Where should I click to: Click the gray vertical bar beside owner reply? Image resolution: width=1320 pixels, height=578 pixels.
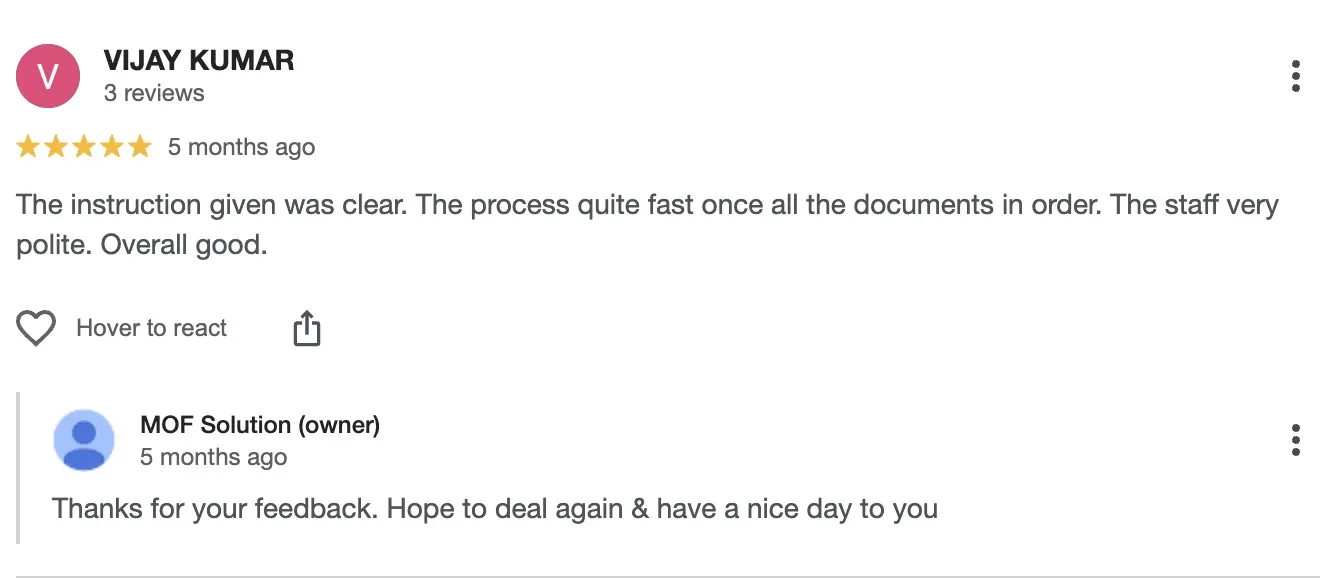click(18, 468)
